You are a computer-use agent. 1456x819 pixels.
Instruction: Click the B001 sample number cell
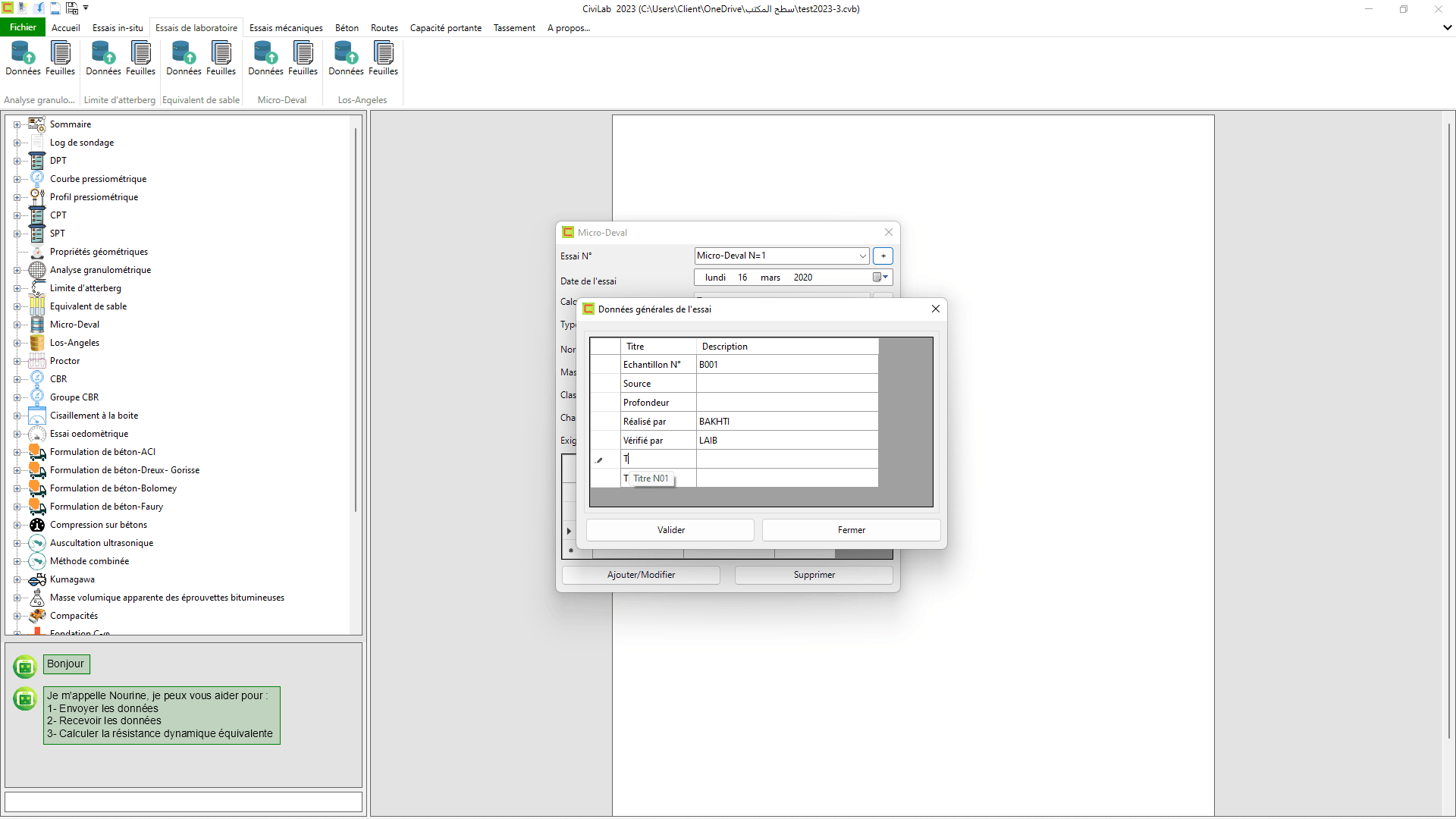coord(787,365)
